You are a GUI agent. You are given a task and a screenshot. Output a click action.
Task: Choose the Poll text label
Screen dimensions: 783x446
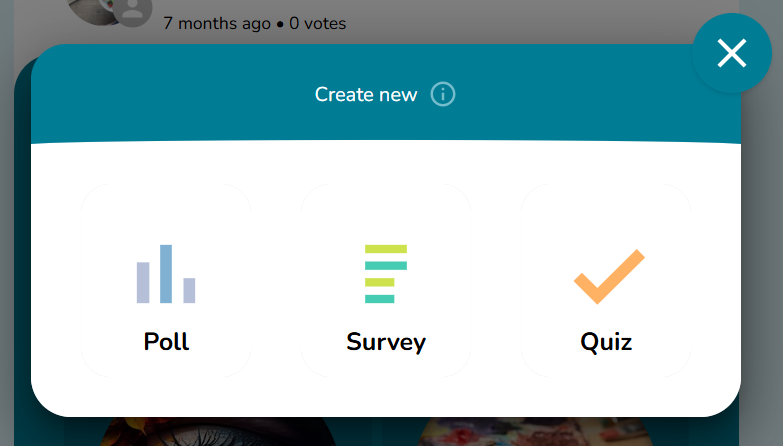click(166, 342)
